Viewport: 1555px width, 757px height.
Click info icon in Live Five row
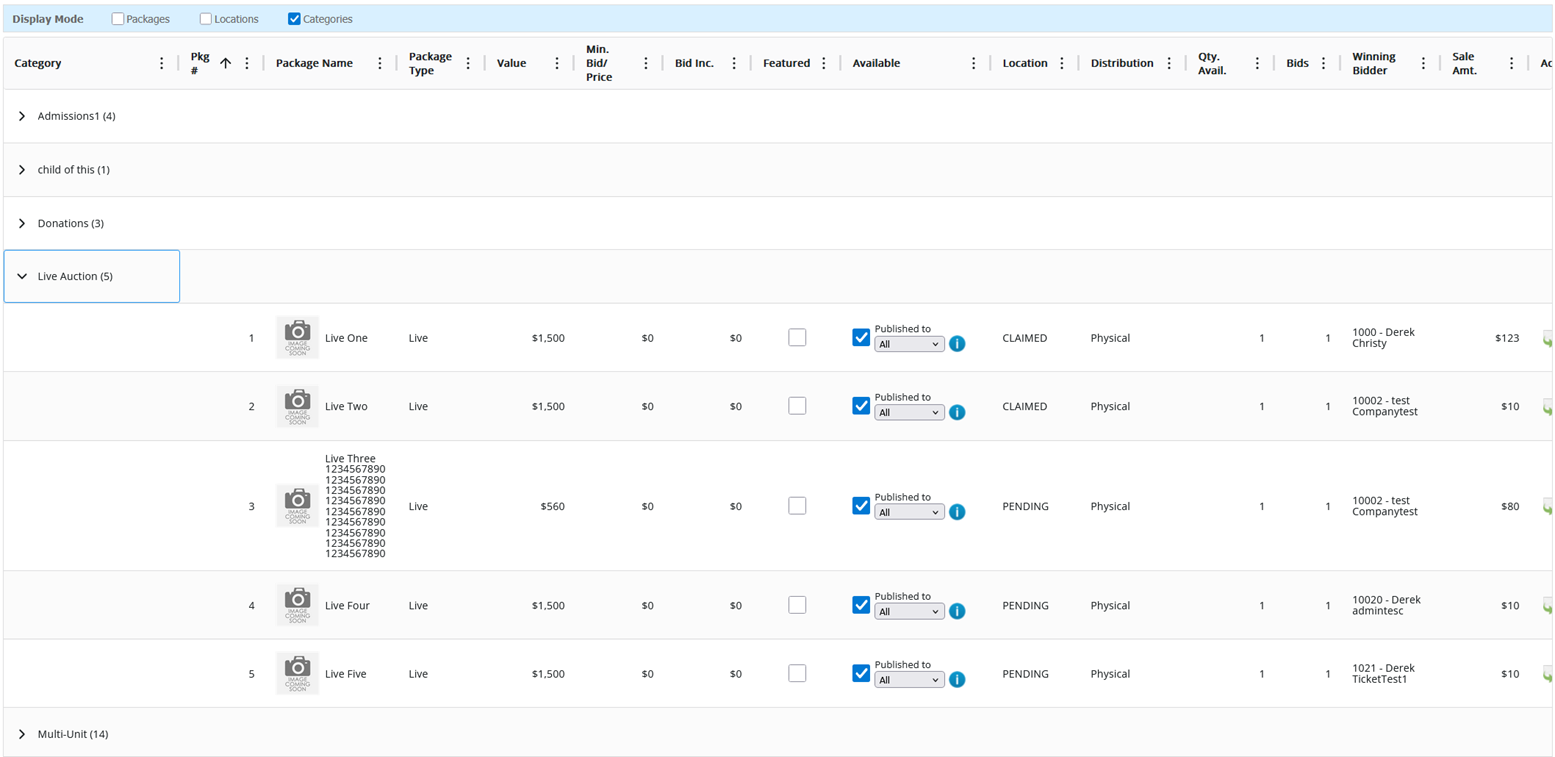(957, 680)
